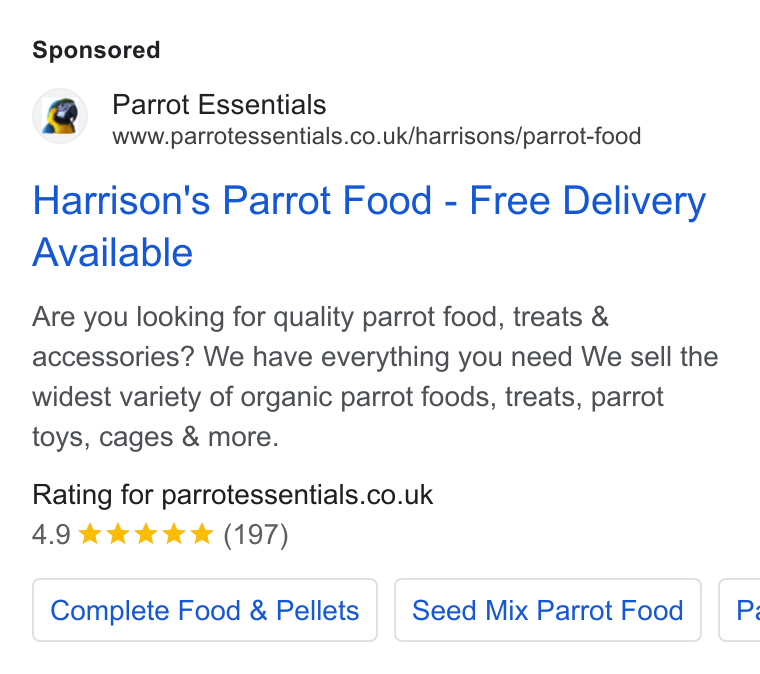Click the first gold rating star
Viewport: 760px width, 674px height.
click(90, 534)
